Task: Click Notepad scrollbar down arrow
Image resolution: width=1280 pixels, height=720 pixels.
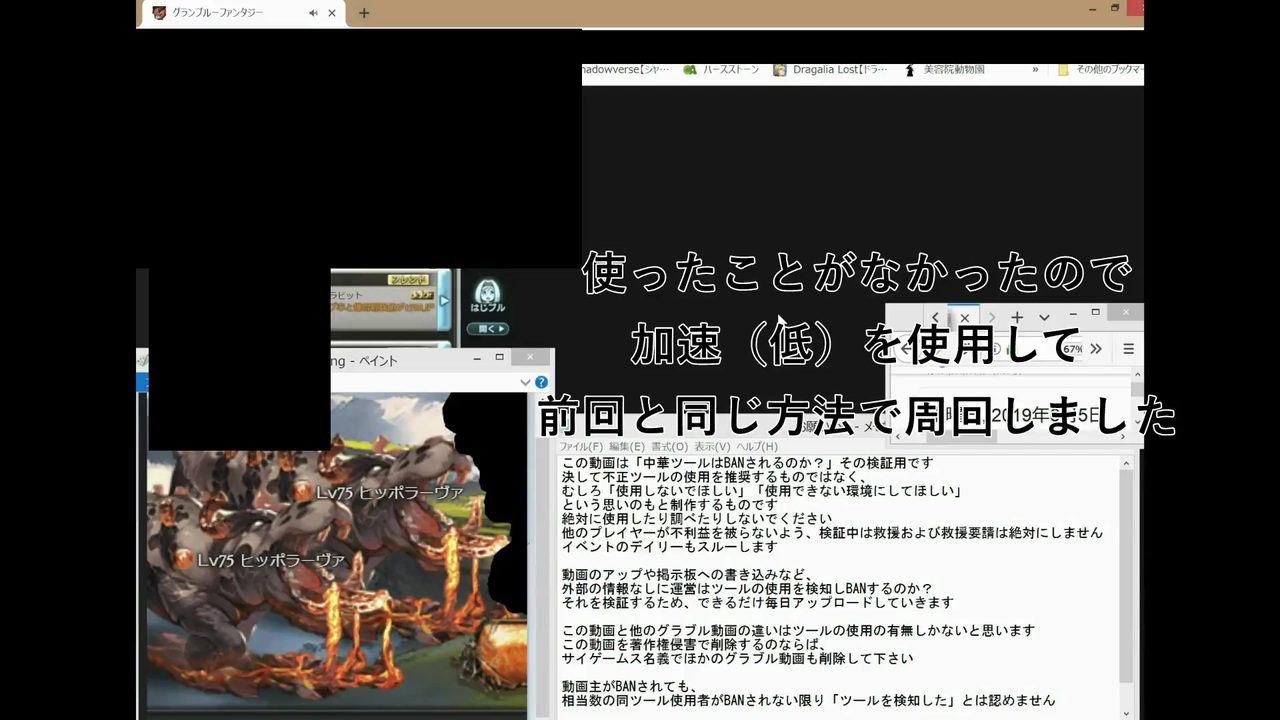Action: (1127, 712)
